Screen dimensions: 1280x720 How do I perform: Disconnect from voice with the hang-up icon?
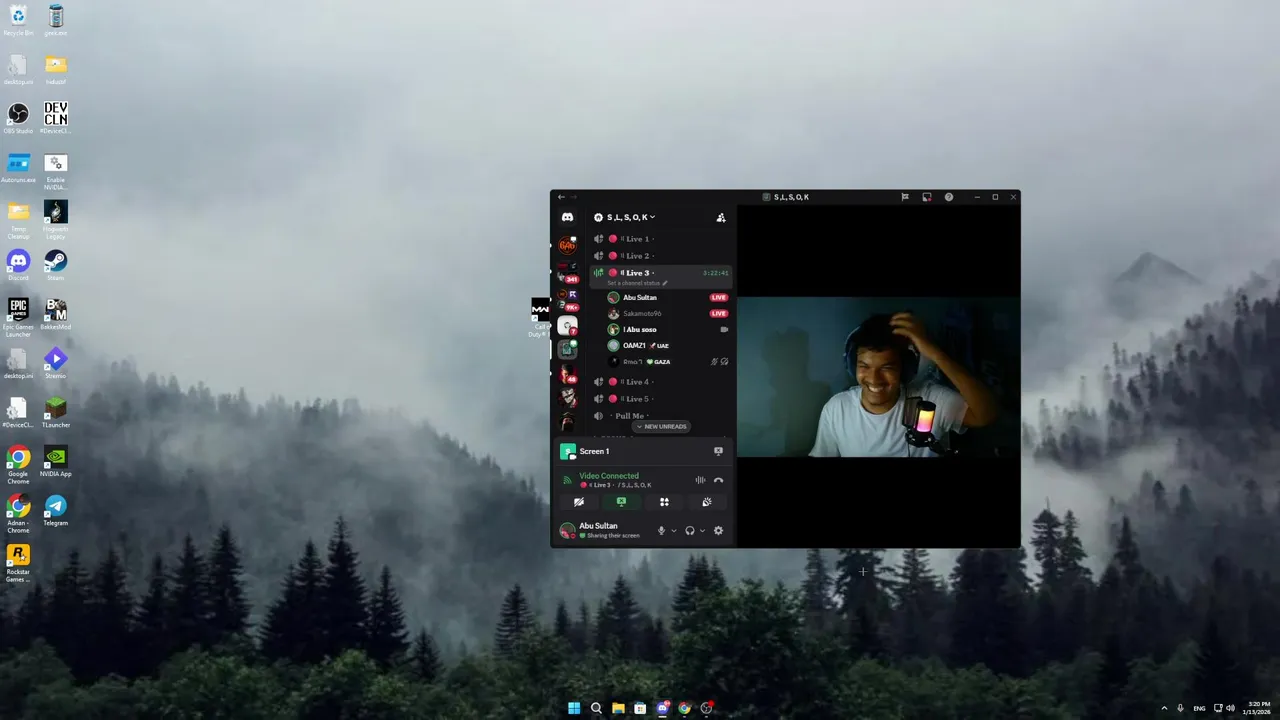[718, 480]
